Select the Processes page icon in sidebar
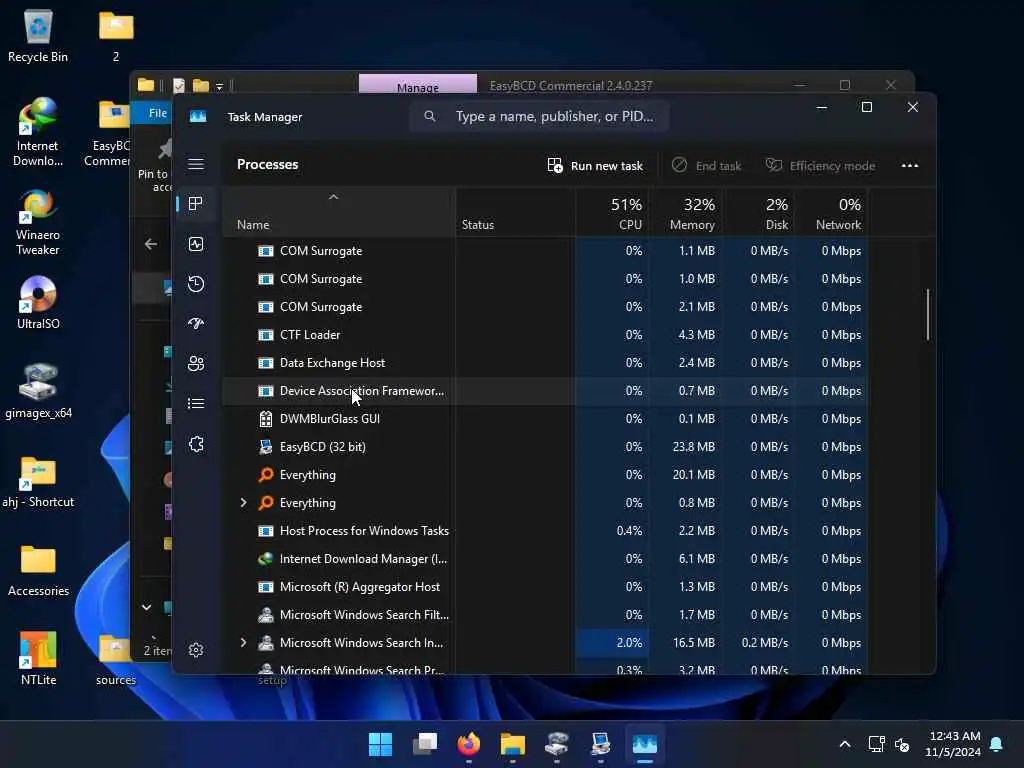This screenshot has width=1024, height=768. pos(195,204)
